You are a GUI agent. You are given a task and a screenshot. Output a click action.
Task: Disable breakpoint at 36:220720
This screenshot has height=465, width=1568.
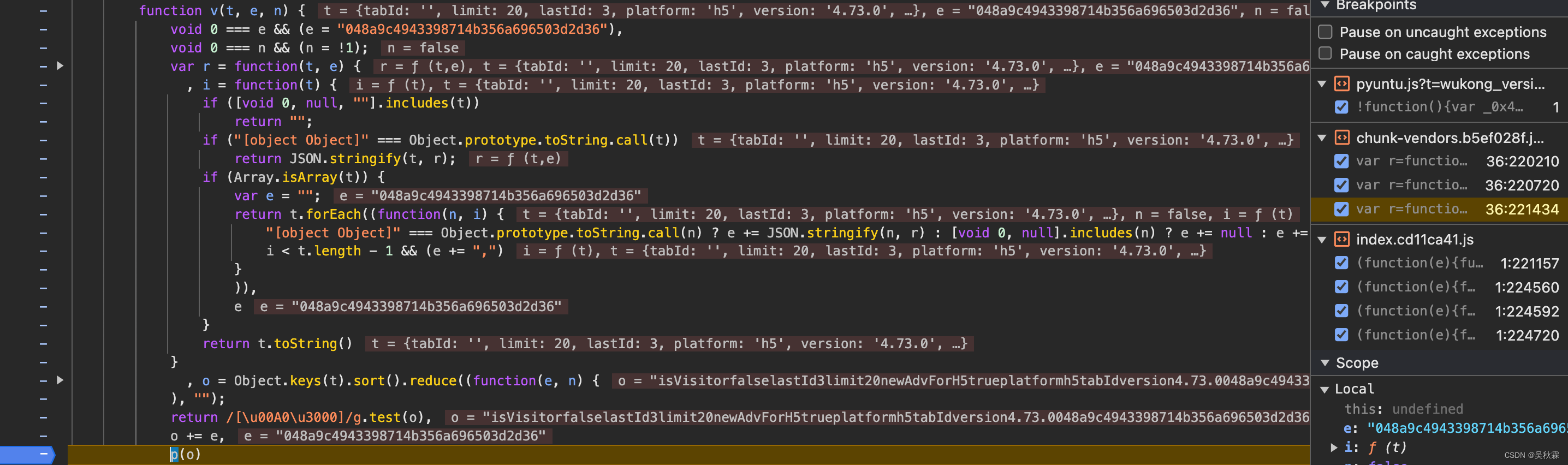coord(1341,185)
